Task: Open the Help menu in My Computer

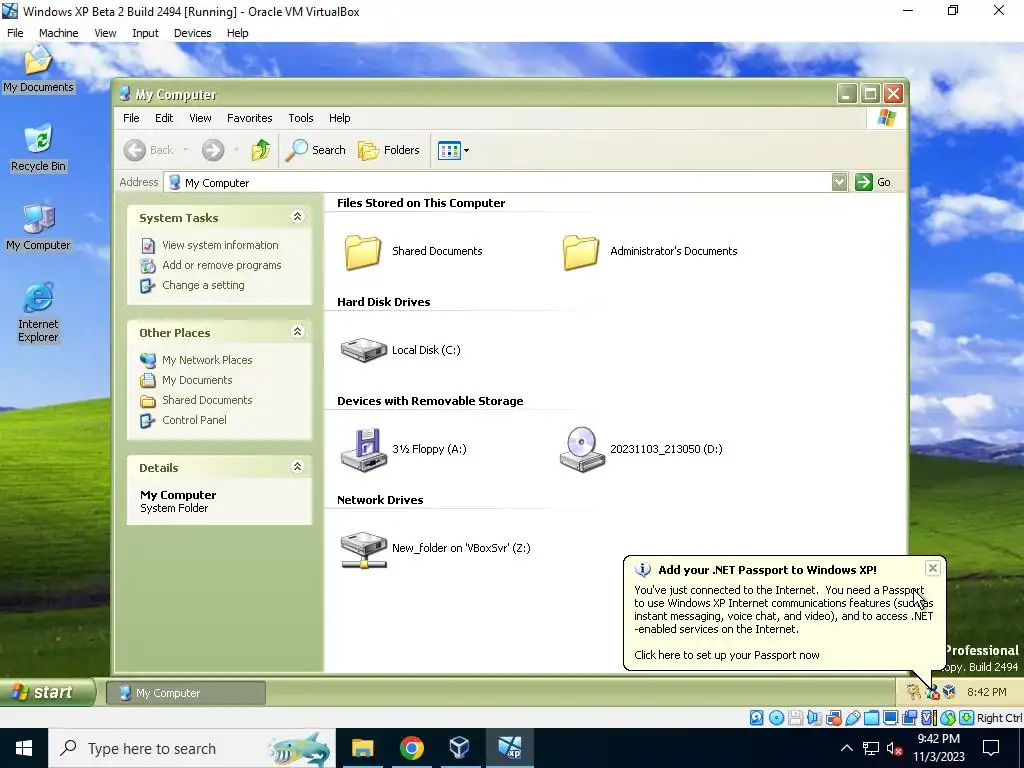Action: coord(340,118)
